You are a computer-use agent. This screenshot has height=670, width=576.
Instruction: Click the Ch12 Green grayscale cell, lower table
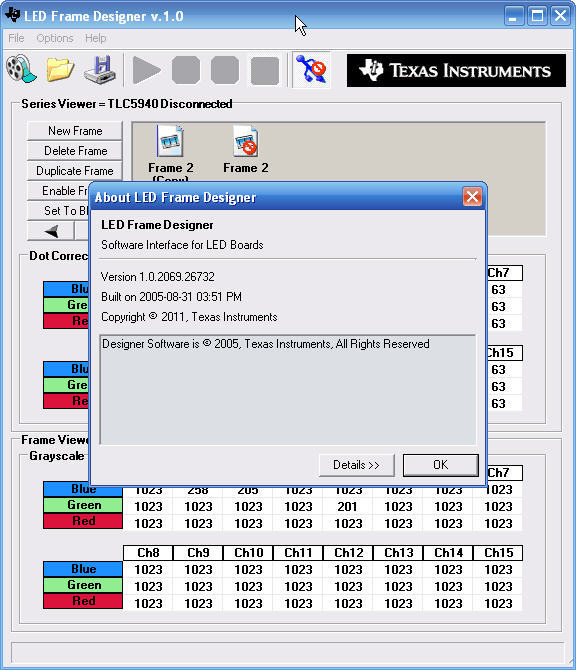[348, 587]
